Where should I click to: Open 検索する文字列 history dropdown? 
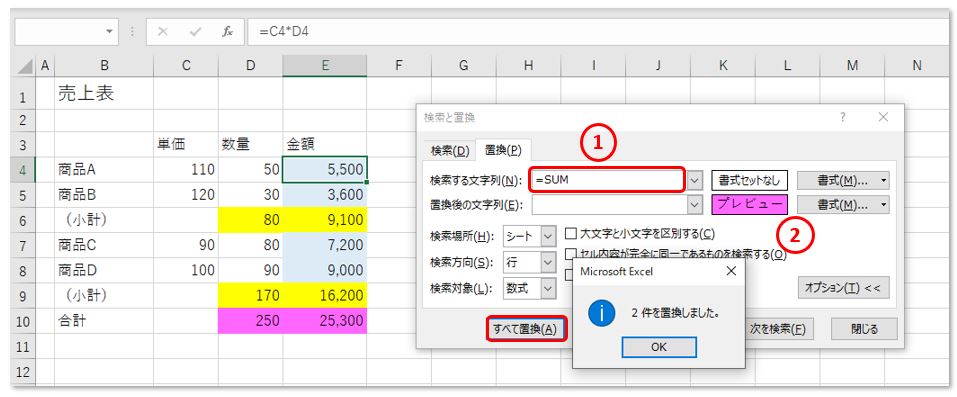point(695,181)
